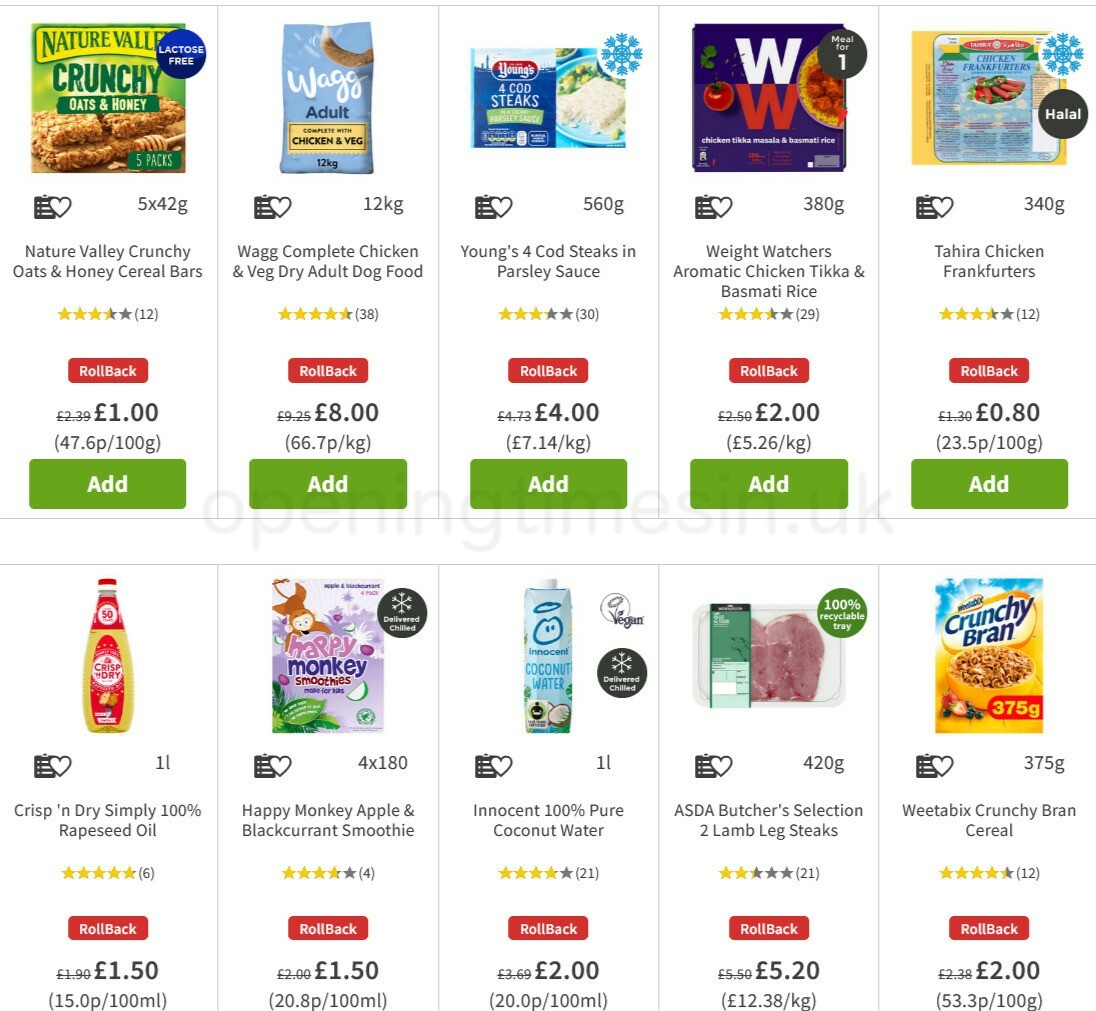Click the Halal badge on Tahira Chicken Frankfurters
This screenshot has width=1096, height=1011.
click(x=1062, y=114)
